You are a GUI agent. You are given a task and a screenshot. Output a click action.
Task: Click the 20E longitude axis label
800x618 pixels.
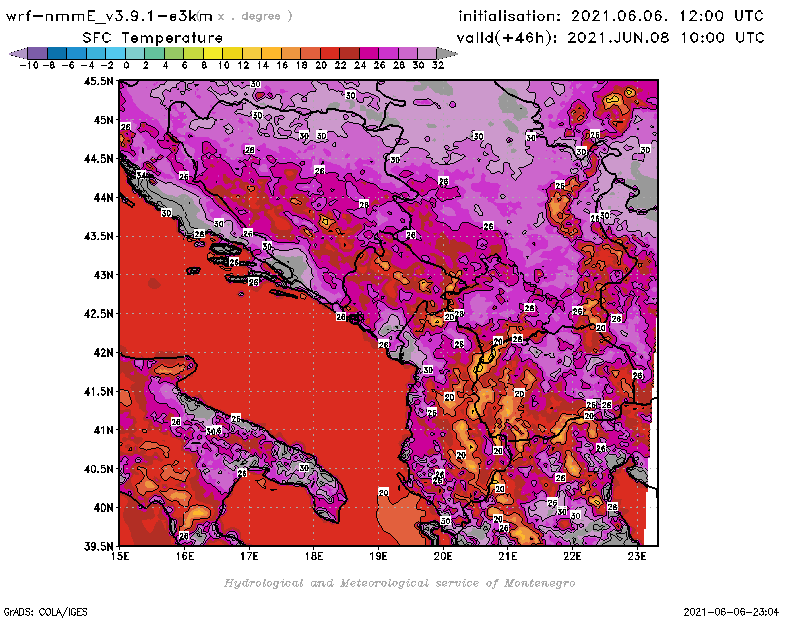point(443,556)
